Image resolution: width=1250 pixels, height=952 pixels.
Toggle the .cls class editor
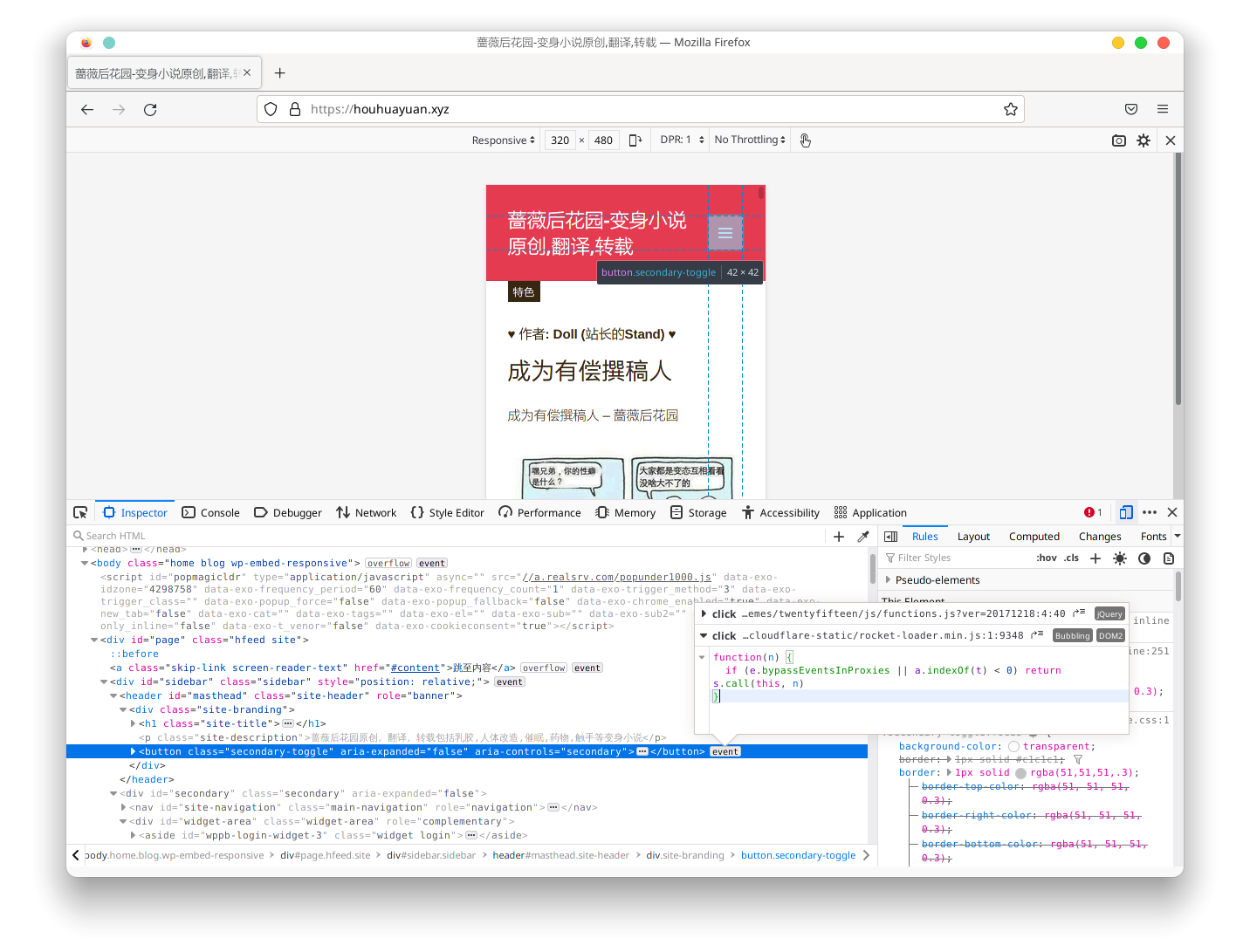tap(1071, 558)
